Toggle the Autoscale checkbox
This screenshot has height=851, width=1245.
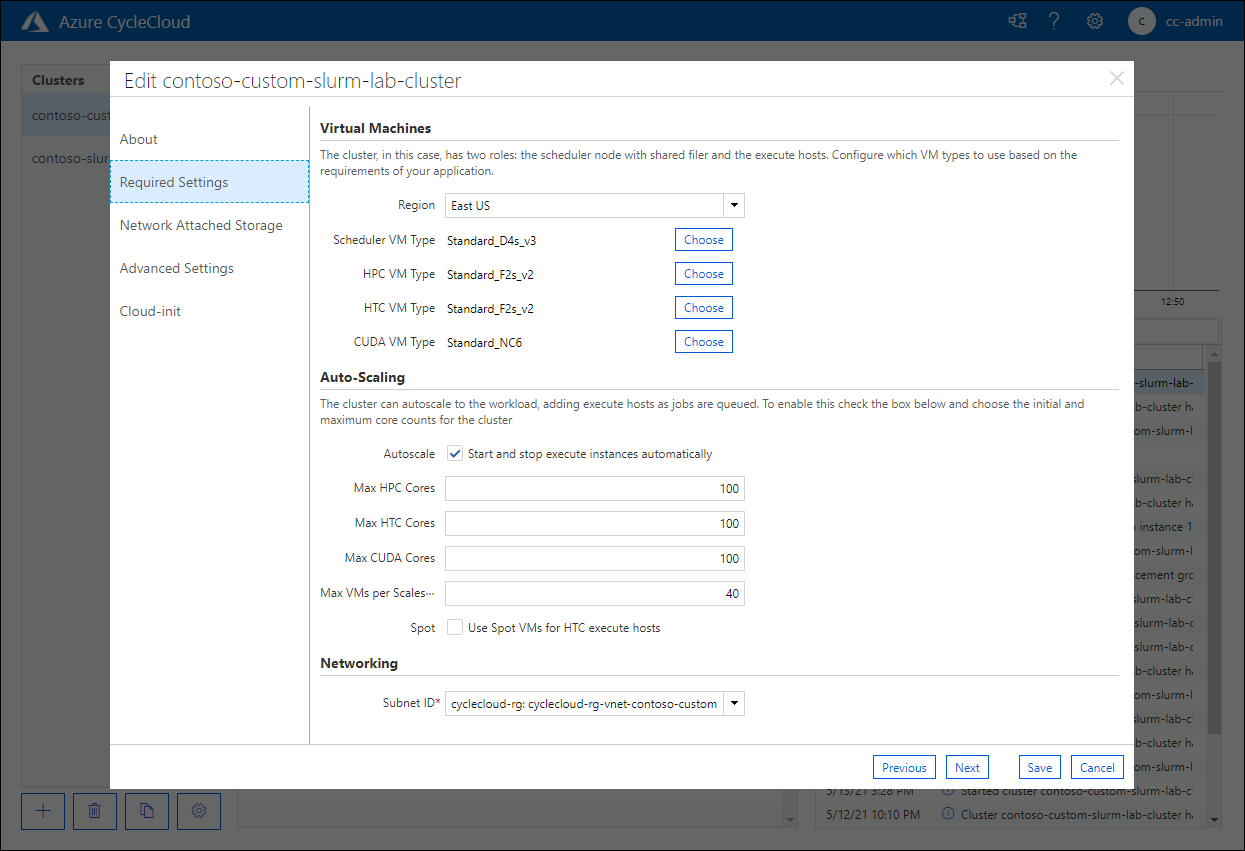[455, 454]
